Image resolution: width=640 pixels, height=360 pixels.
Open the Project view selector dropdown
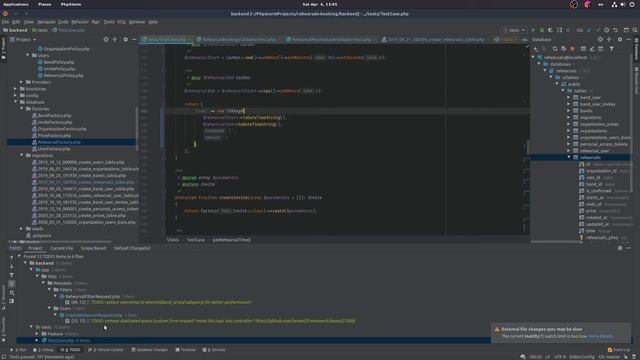point(23,40)
